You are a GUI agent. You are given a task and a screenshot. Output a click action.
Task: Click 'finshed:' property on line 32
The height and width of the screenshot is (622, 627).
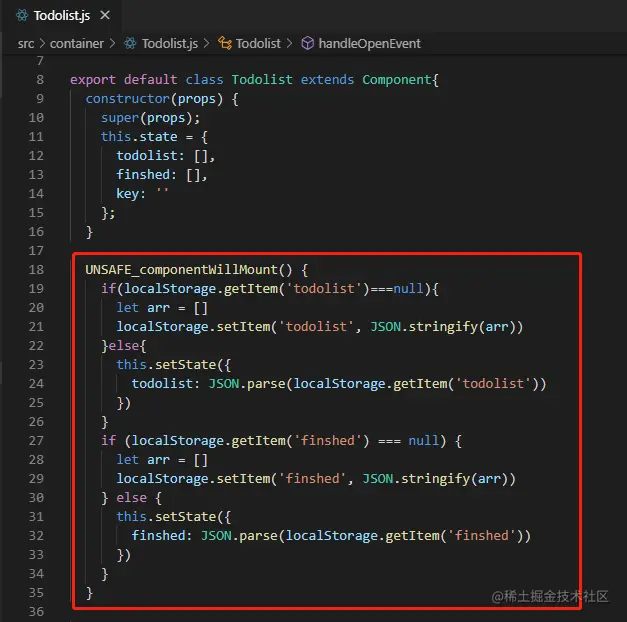[x=162, y=536]
